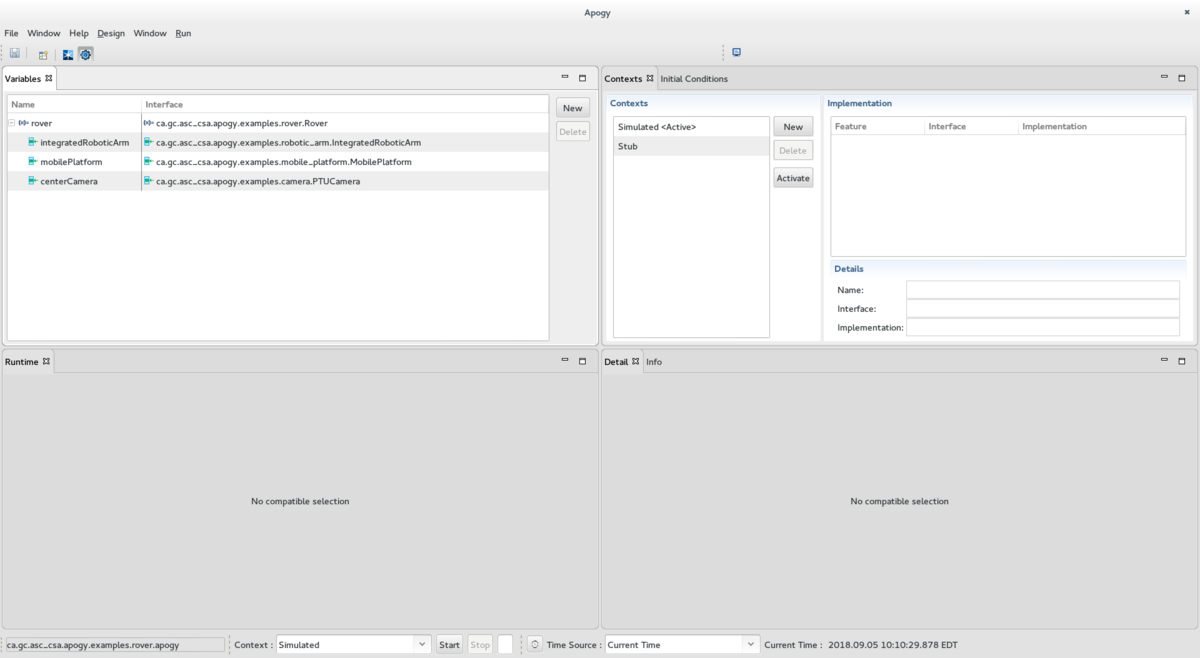The width and height of the screenshot is (1200, 658).
Task: Maximize the Runtime panel
Action: (582, 360)
